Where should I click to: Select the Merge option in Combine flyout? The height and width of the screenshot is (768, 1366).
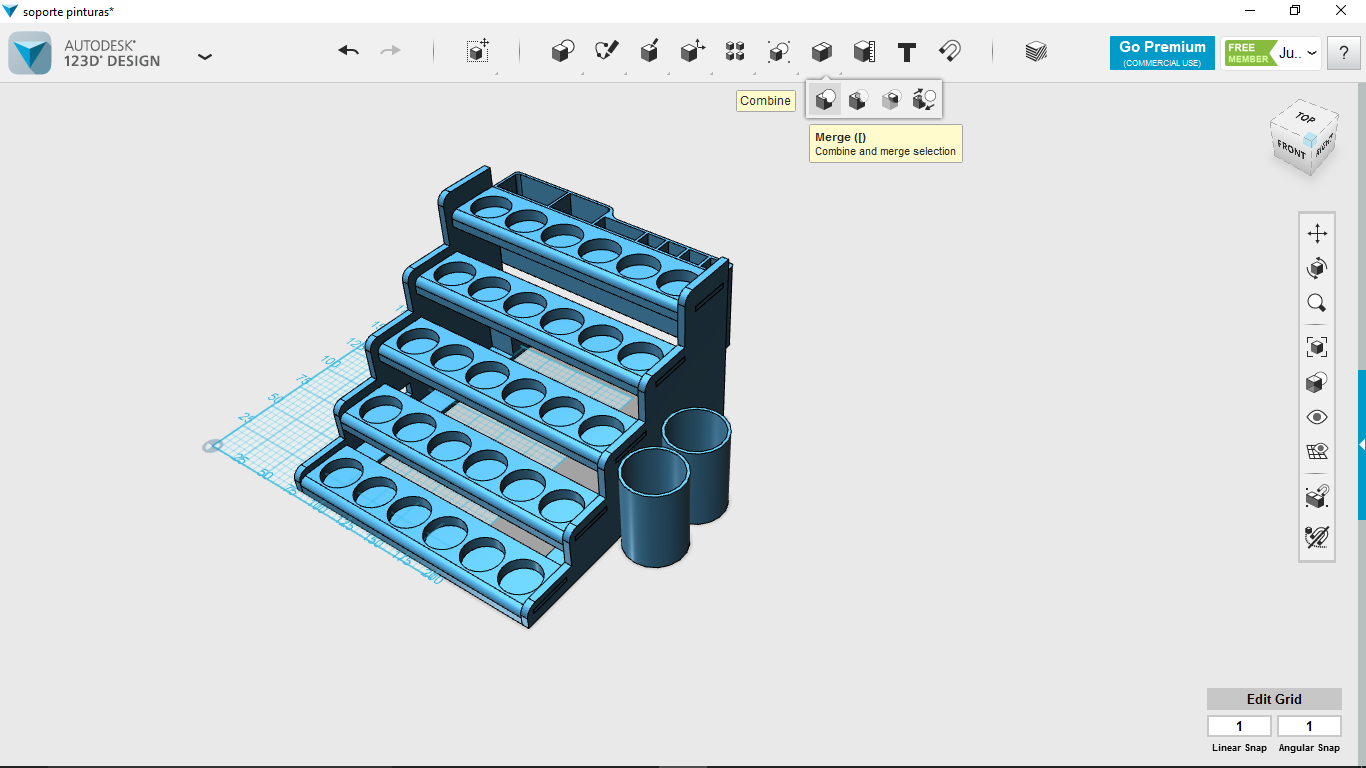(x=825, y=100)
